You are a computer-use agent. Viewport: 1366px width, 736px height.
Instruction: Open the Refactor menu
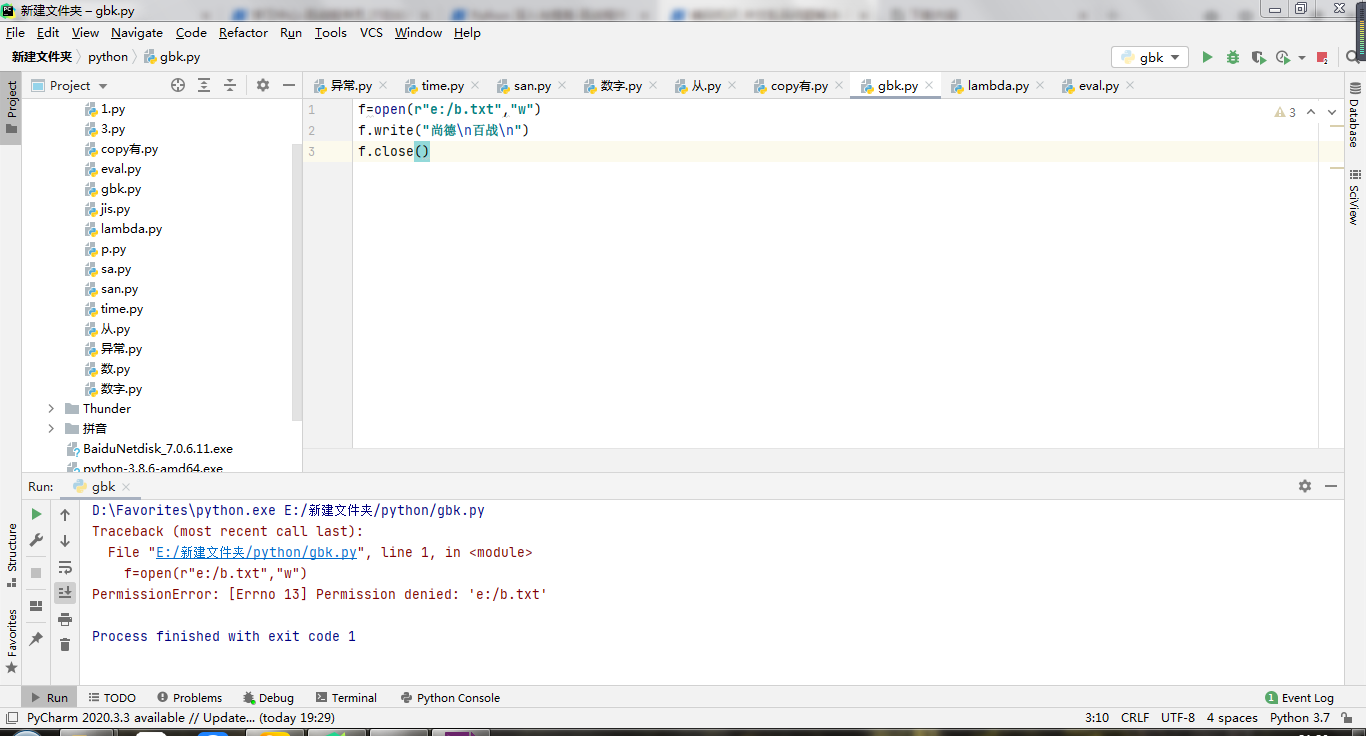[243, 32]
